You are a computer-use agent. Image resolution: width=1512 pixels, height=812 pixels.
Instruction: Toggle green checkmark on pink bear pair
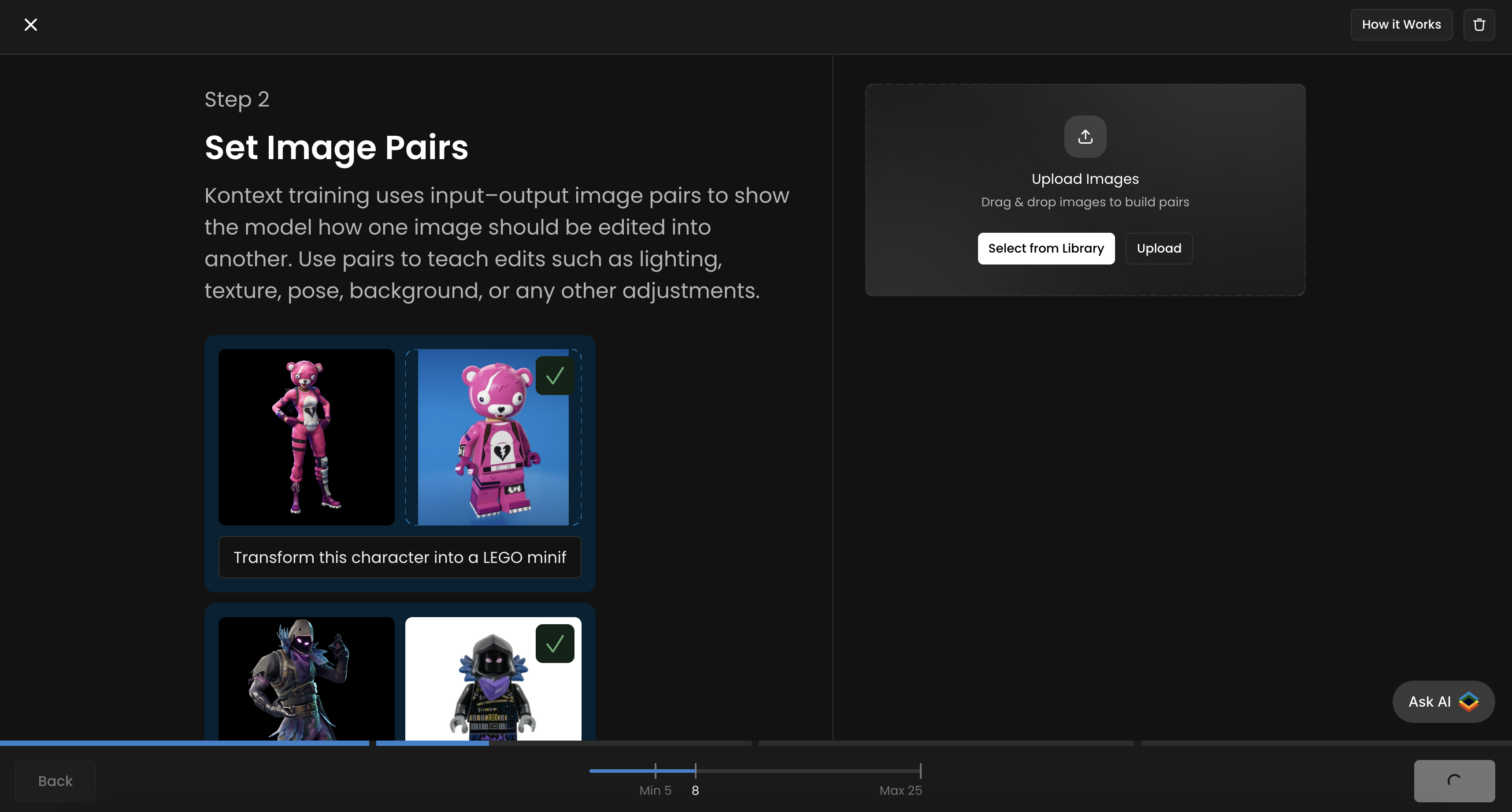pos(555,376)
